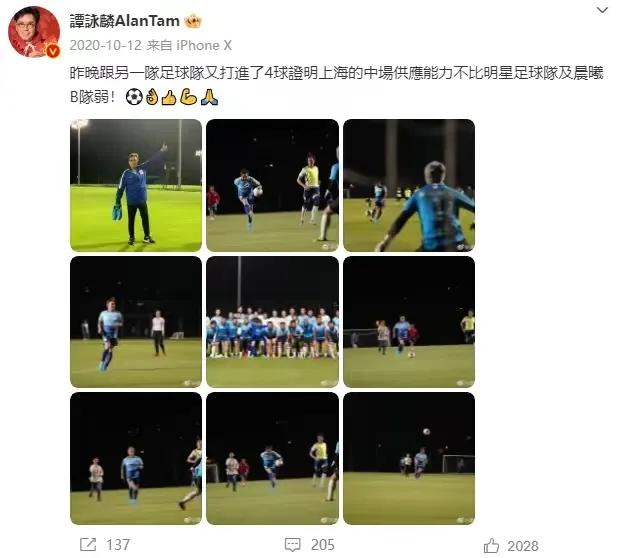Image resolution: width=626 pixels, height=558 pixels.
Task: Click the iPhone X source link
Action: [x=204, y=45]
